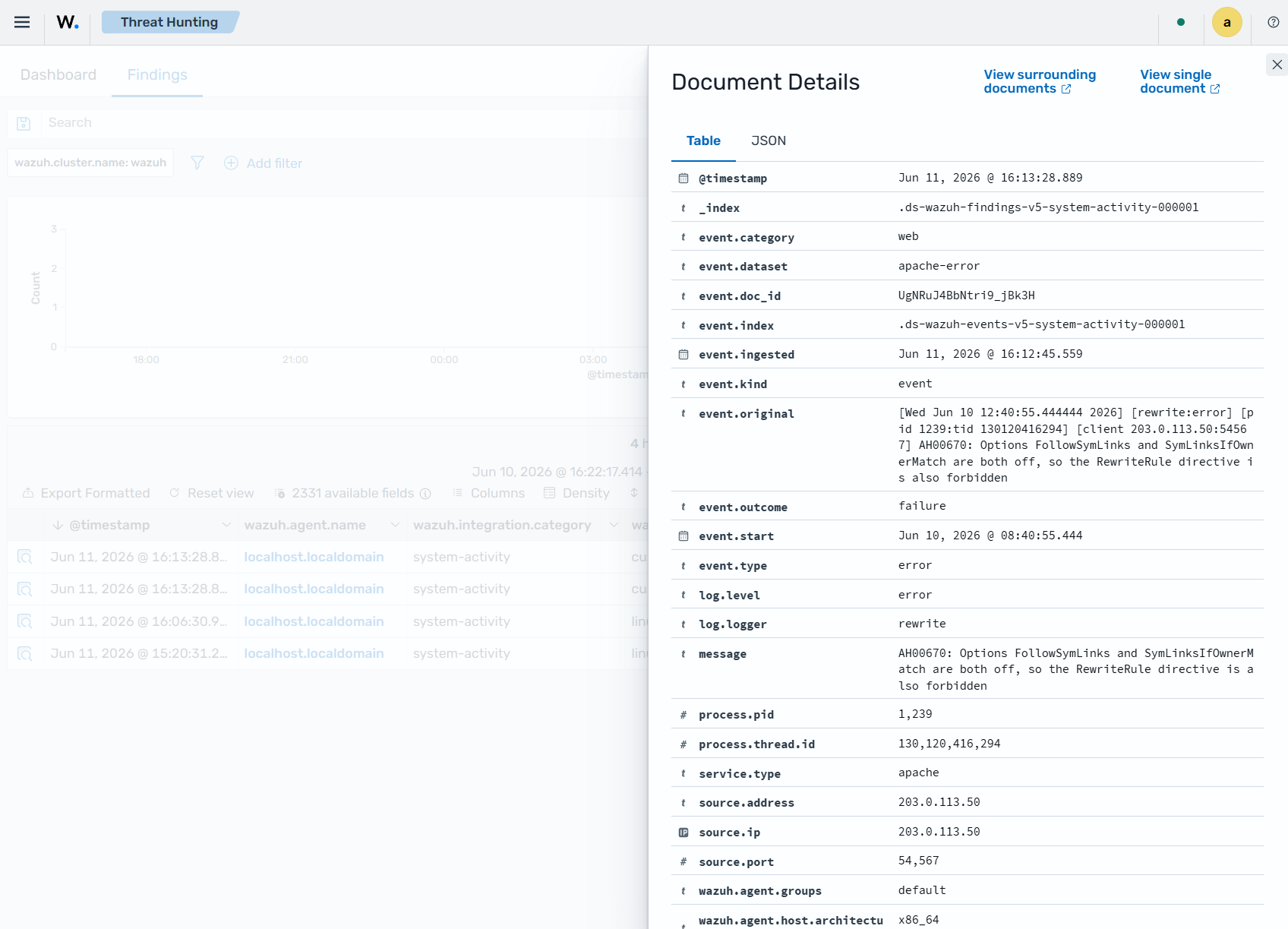Click the available fields info icon
Screen dimensions: 1288x929
click(425, 493)
